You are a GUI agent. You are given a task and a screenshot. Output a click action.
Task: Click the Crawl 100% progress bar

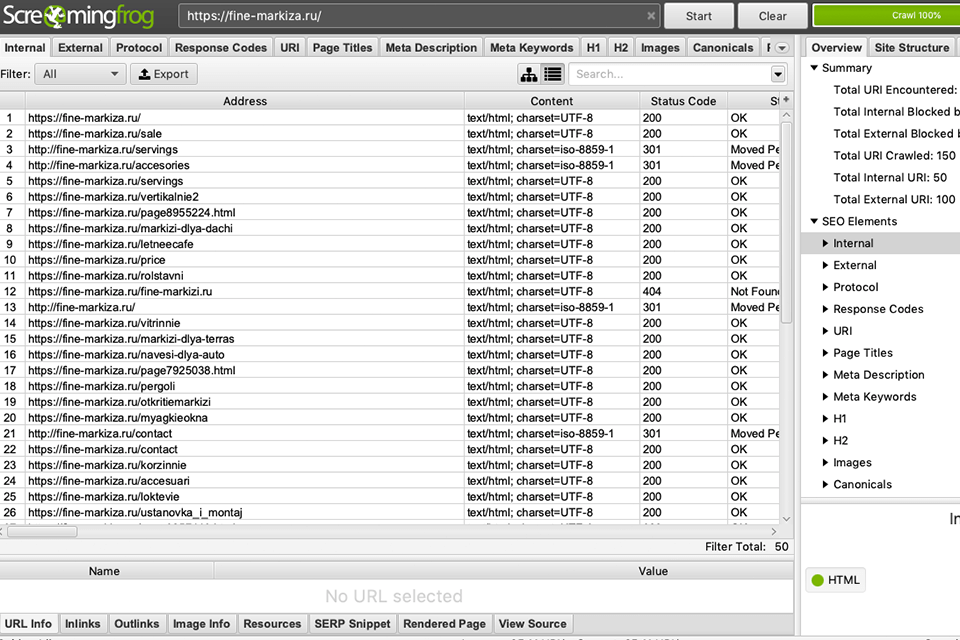point(887,16)
